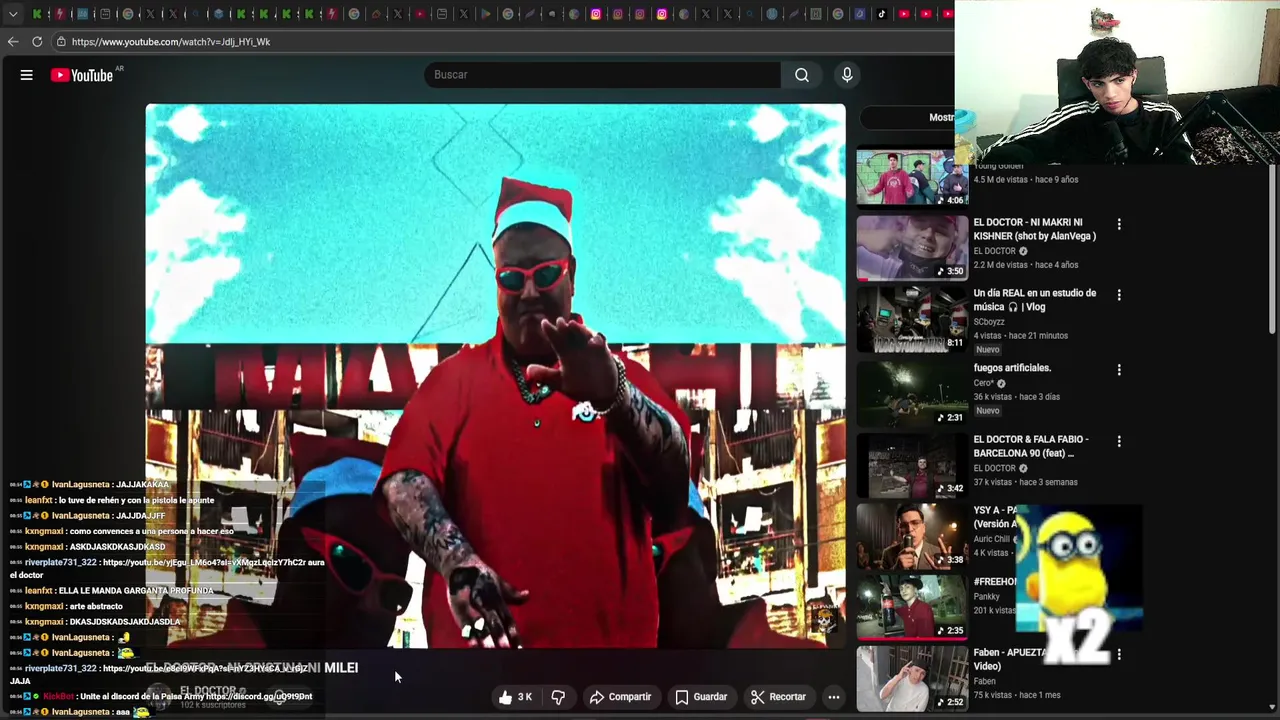Open #FREEHO Pankky video thumbnail
Screen dimensions: 1280x720
click(x=912, y=607)
